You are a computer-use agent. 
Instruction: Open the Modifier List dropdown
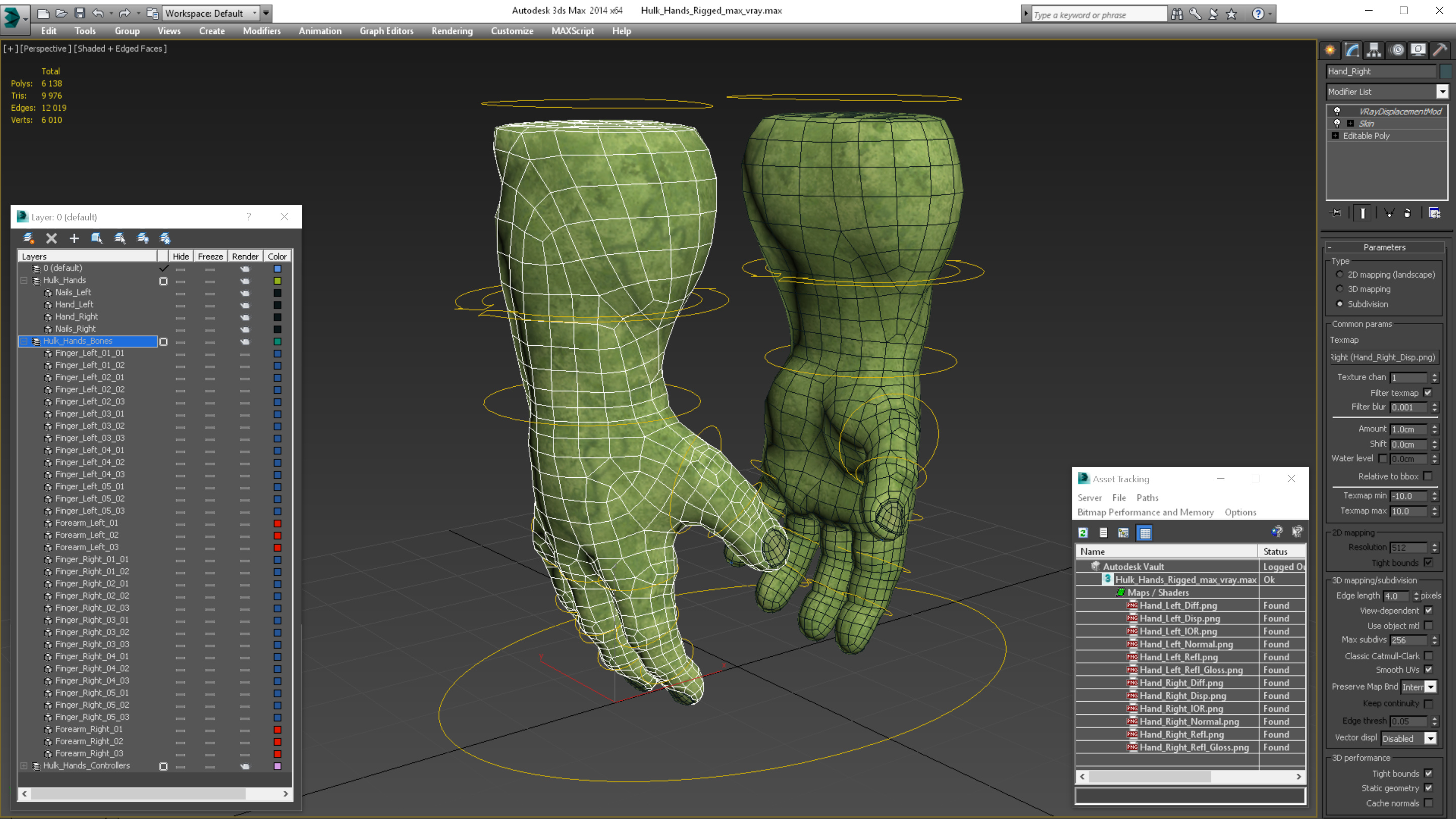click(x=1442, y=91)
